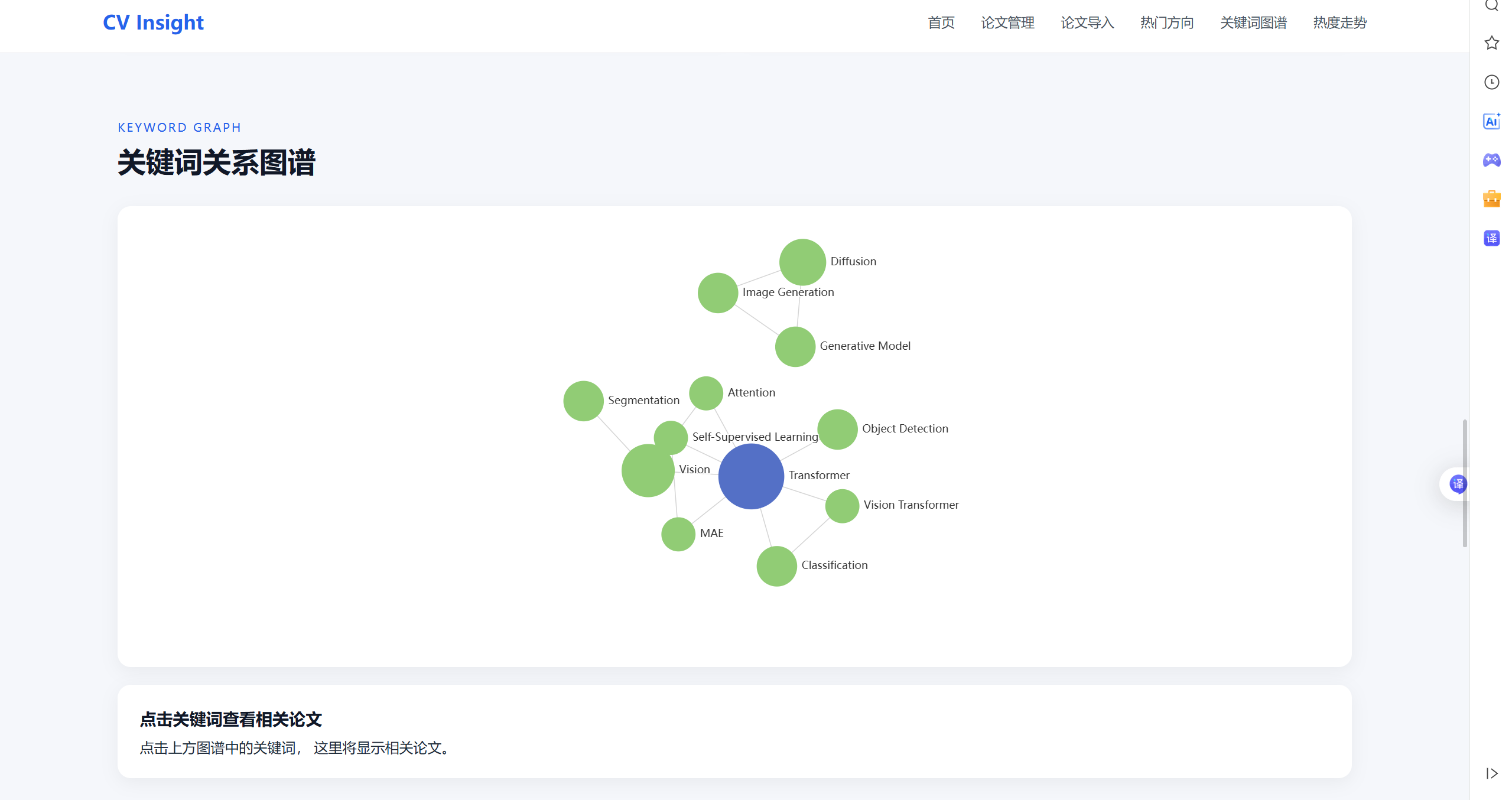The width and height of the screenshot is (1512, 800).
Task: Open 论文导入 navigation item
Action: (x=1087, y=22)
